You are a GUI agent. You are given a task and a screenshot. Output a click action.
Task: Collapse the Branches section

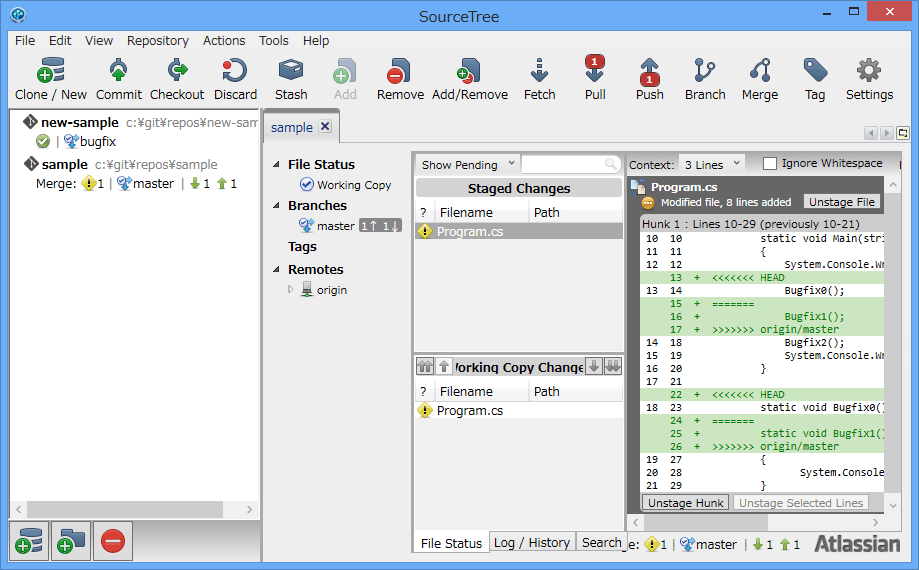point(276,206)
